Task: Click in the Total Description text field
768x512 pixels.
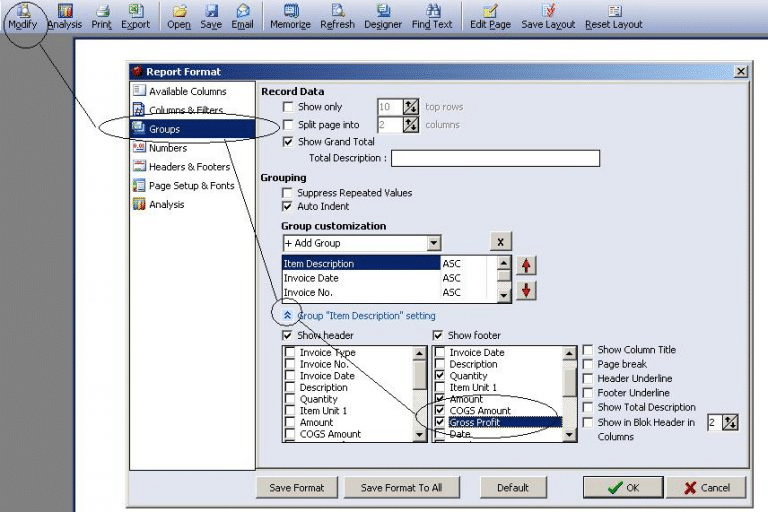Action: point(495,158)
